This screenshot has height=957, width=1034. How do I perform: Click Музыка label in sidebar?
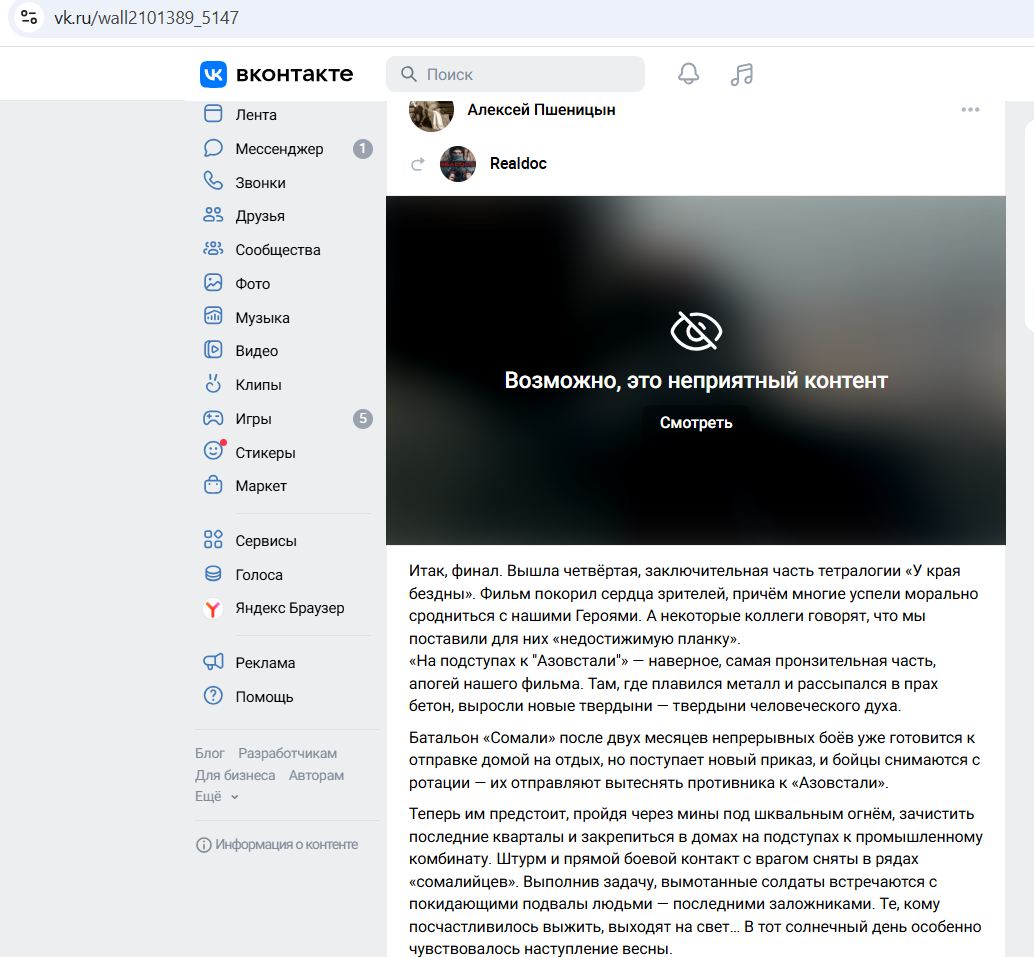tap(262, 318)
